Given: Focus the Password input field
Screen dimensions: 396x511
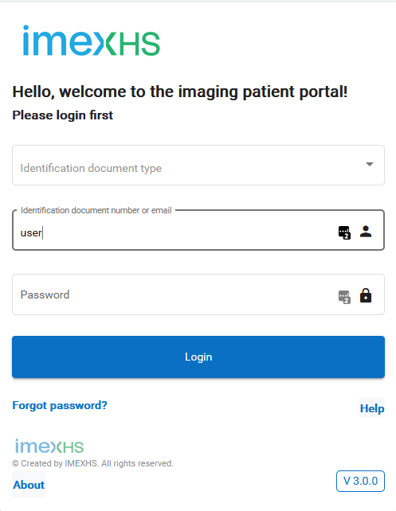Looking at the screenshot, I should [x=198, y=295].
